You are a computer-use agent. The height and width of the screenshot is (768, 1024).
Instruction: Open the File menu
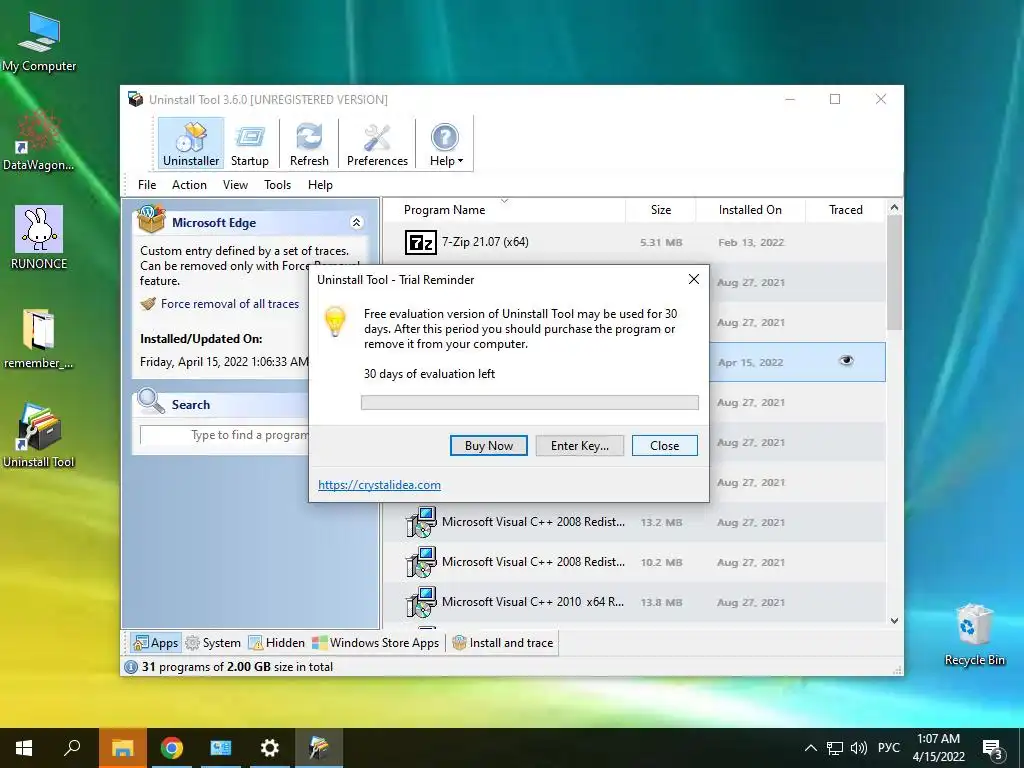pyautogui.click(x=147, y=185)
